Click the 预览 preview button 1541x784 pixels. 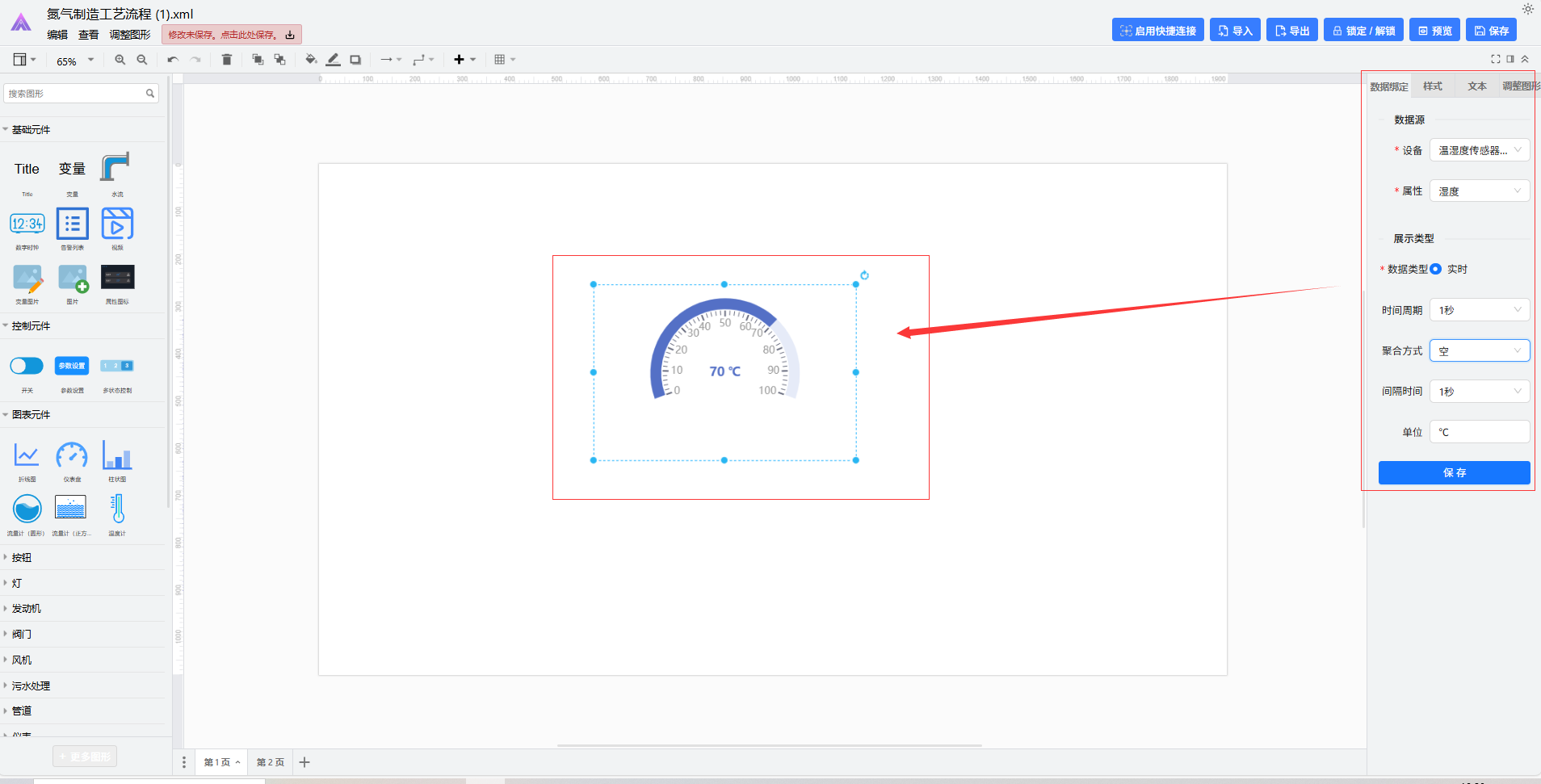pos(1434,31)
